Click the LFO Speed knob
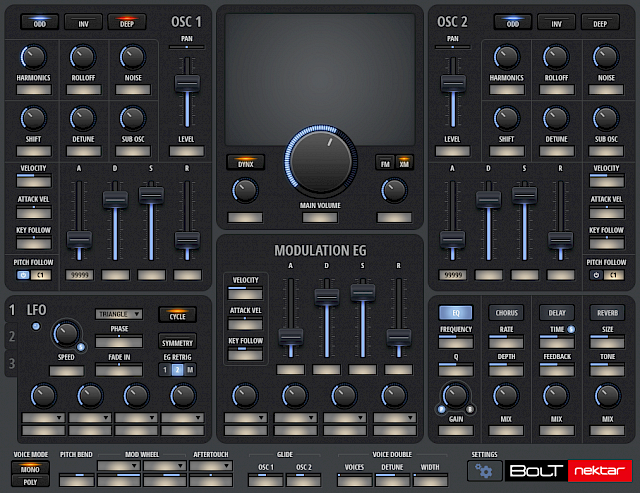This screenshot has width=640, height=493. tap(65, 333)
